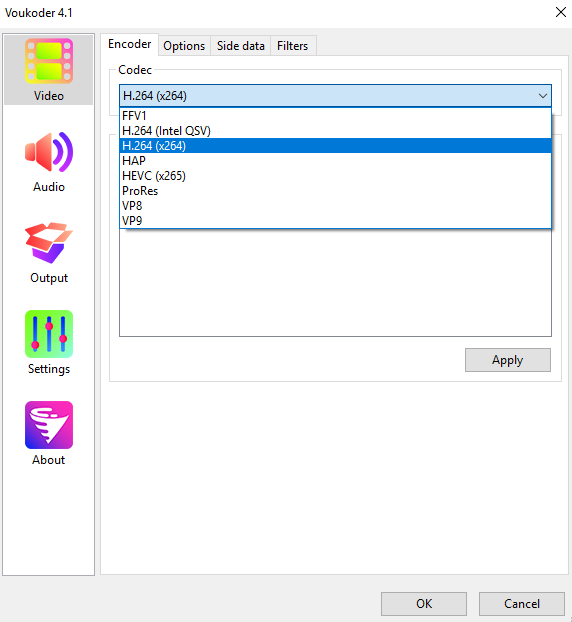Select VP9 codec option

coord(335,221)
